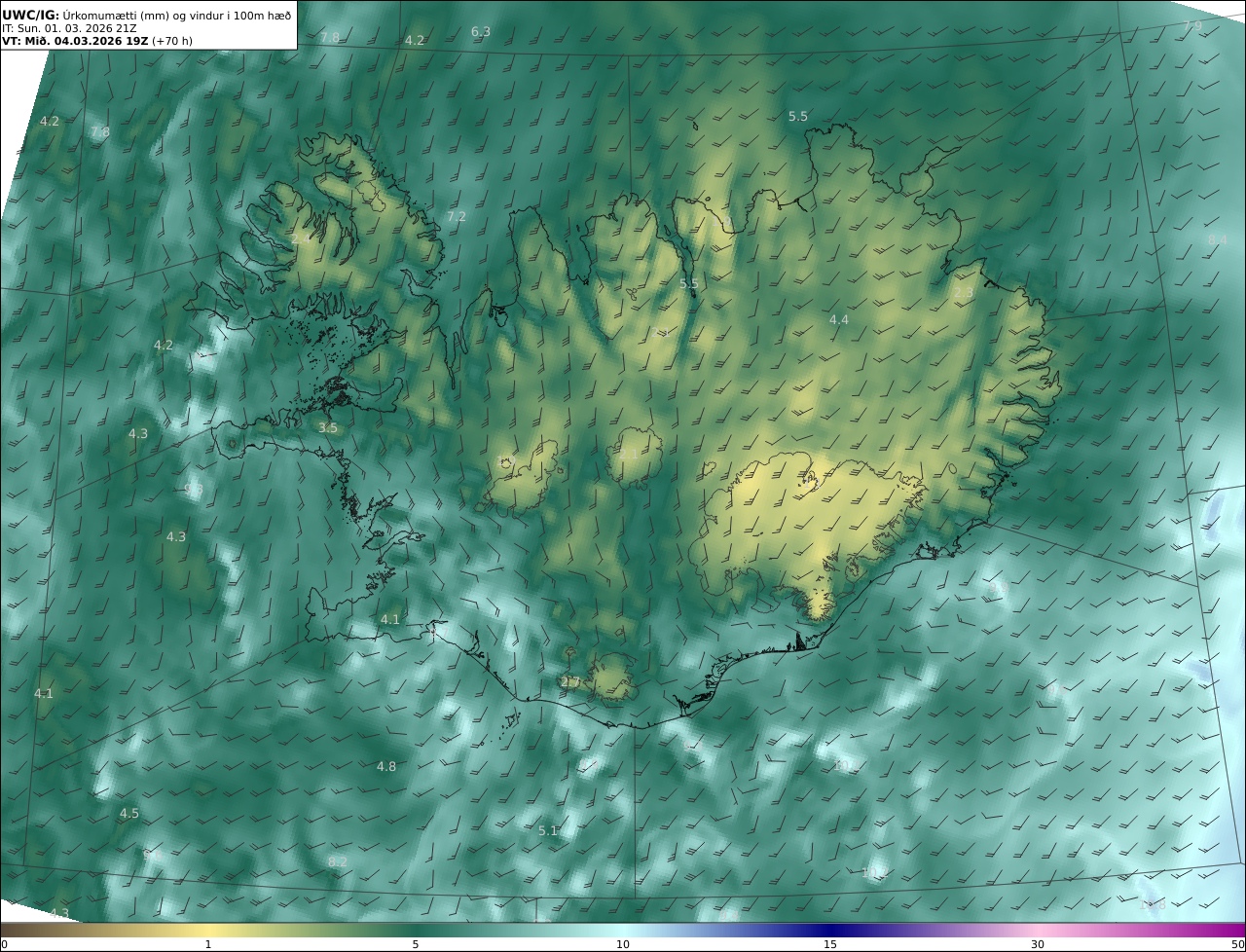This screenshot has width=1246, height=952.
Task: Pick the yellow colorbar section above 1
Action: coord(207,930)
